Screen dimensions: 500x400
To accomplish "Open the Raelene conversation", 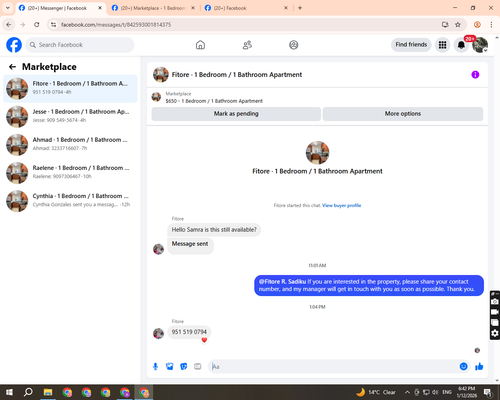I will tap(70, 172).
